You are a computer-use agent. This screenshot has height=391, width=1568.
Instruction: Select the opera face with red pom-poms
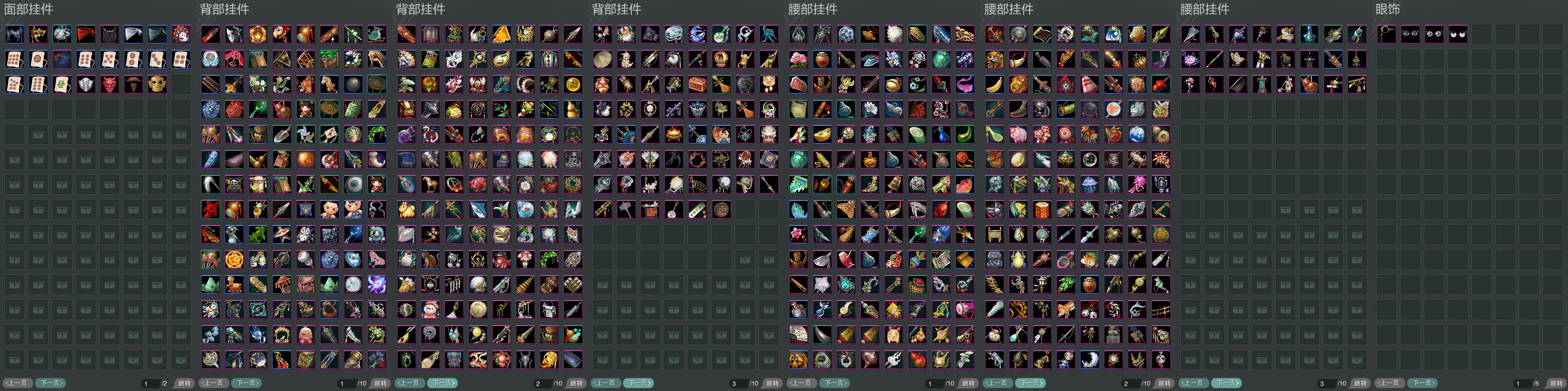181,34
